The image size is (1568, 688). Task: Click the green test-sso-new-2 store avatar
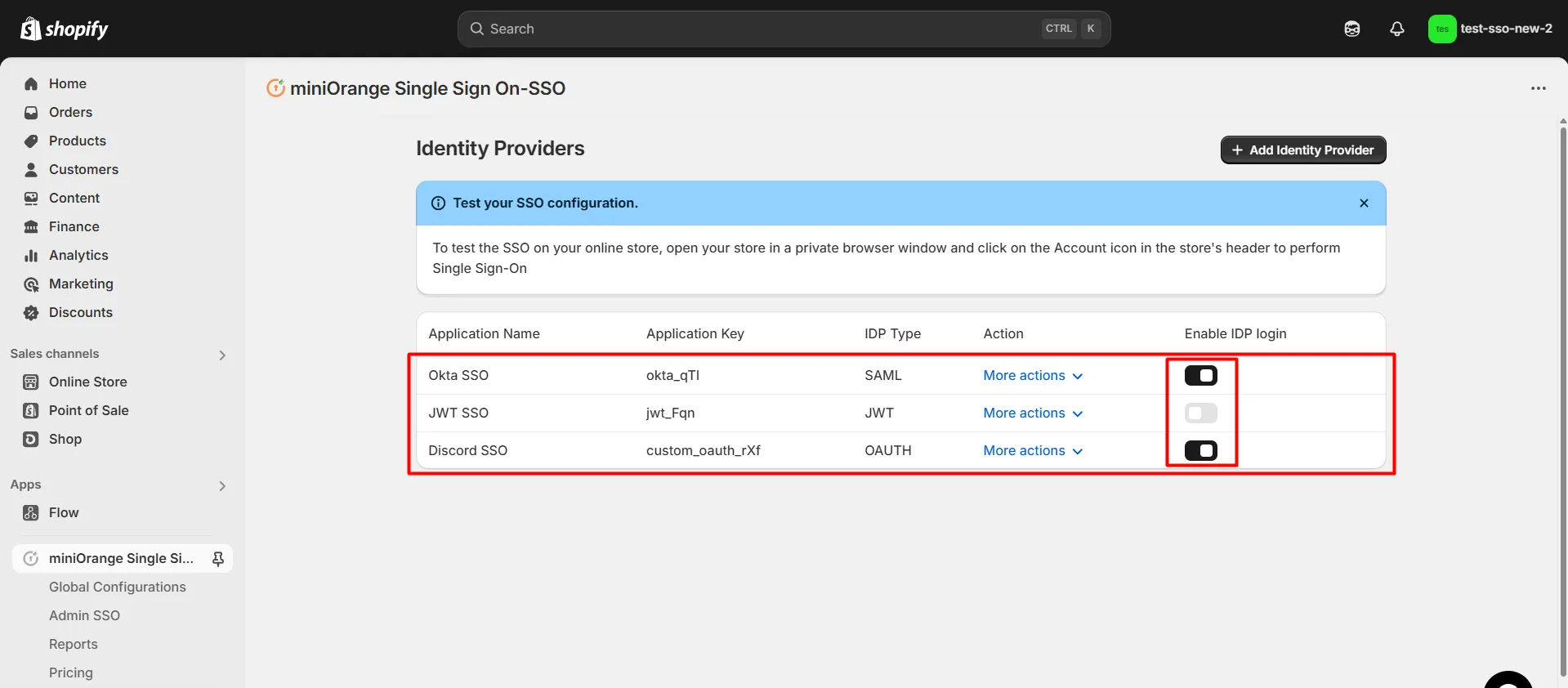(x=1442, y=29)
